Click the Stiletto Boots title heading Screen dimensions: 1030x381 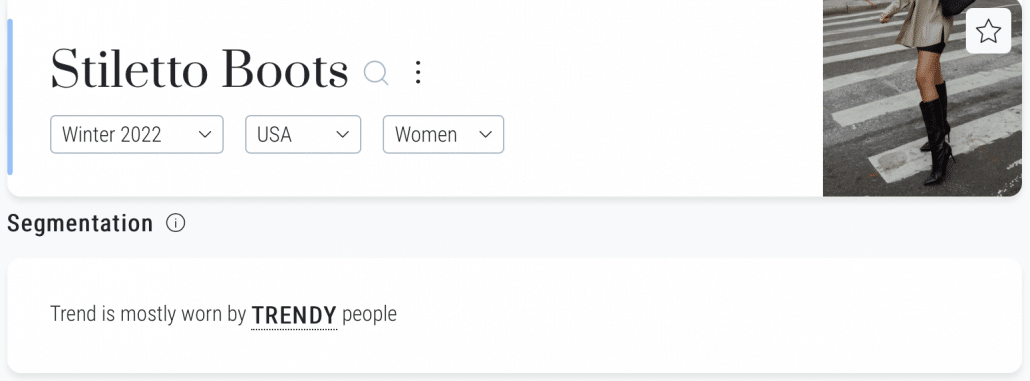click(199, 70)
